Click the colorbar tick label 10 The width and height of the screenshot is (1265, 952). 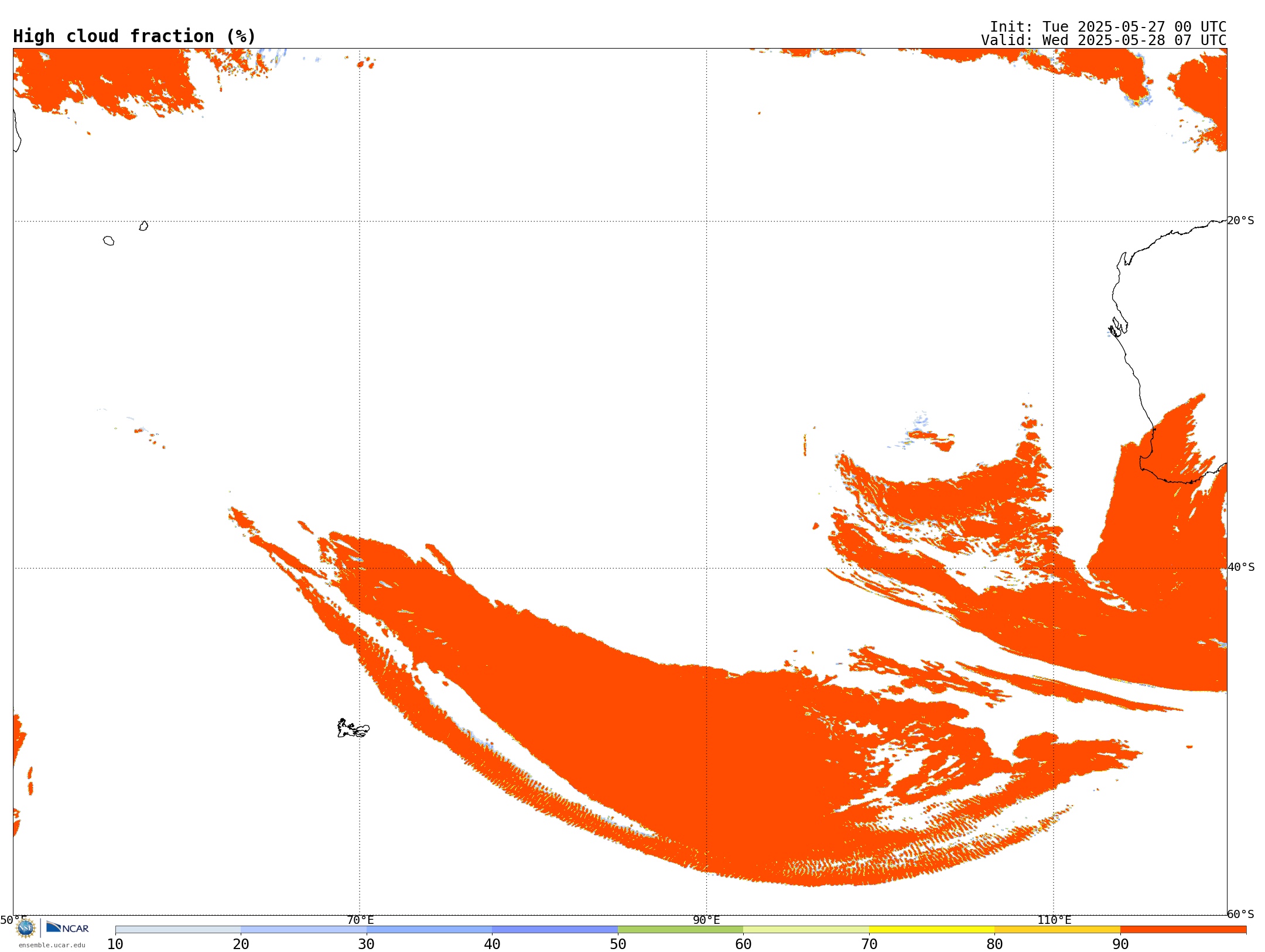[115, 944]
